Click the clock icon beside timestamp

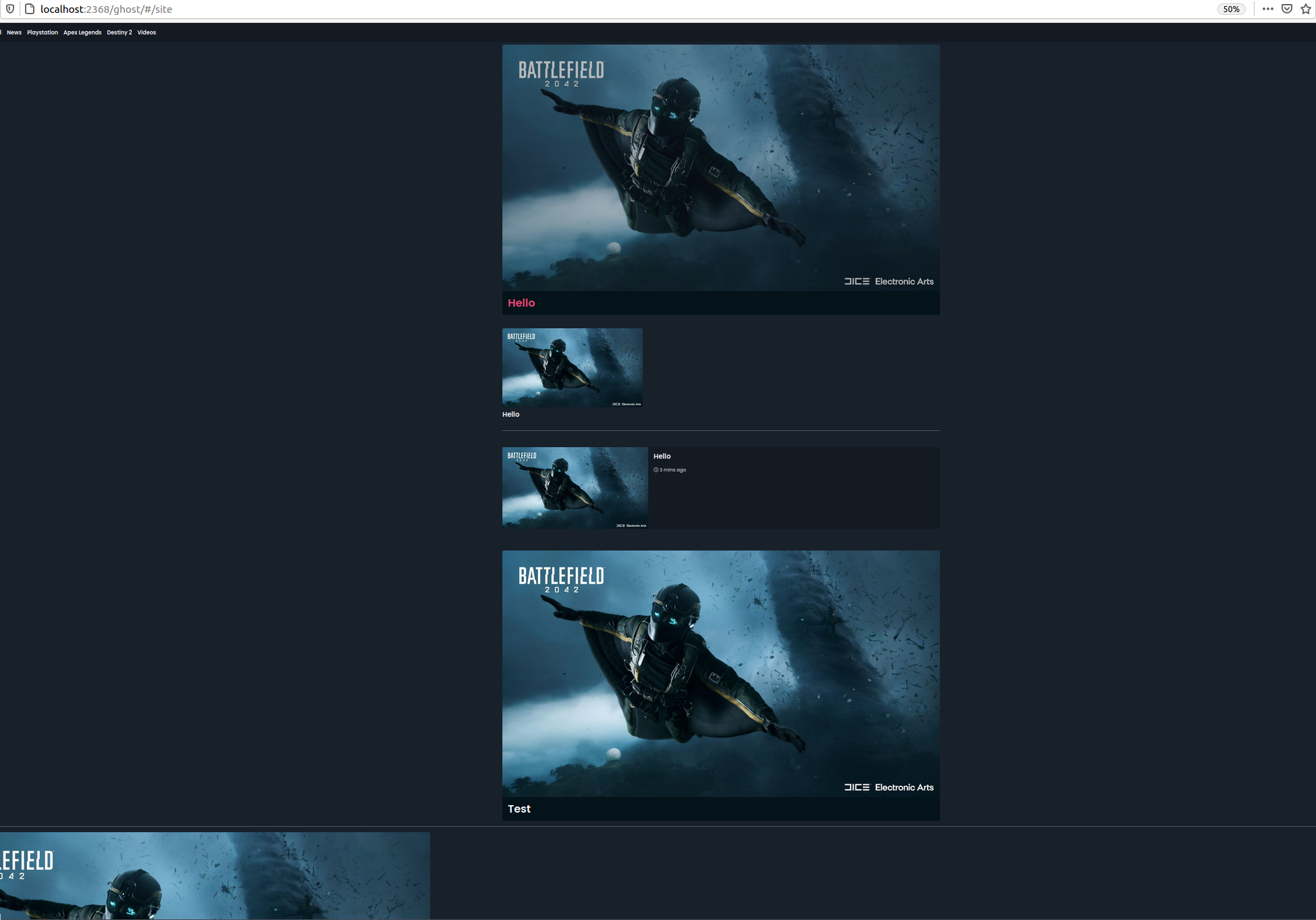click(x=656, y=469)
